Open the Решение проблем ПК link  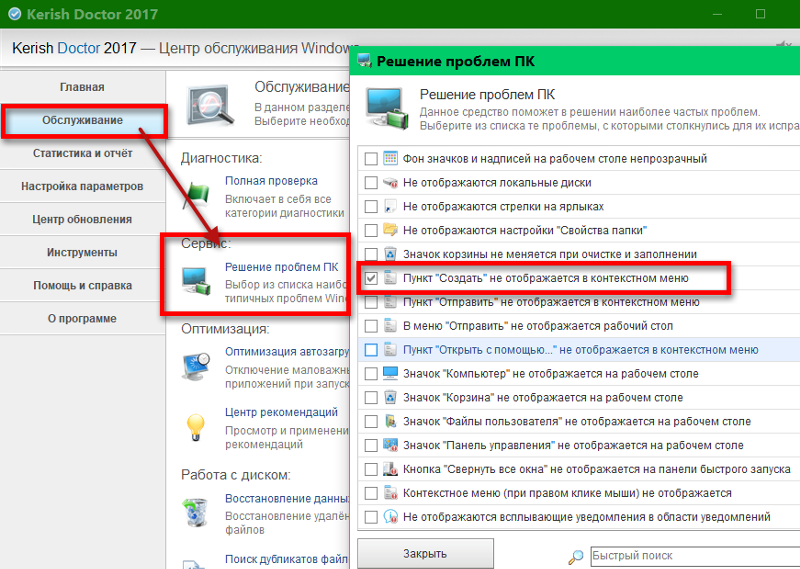(x=282, y=267)
